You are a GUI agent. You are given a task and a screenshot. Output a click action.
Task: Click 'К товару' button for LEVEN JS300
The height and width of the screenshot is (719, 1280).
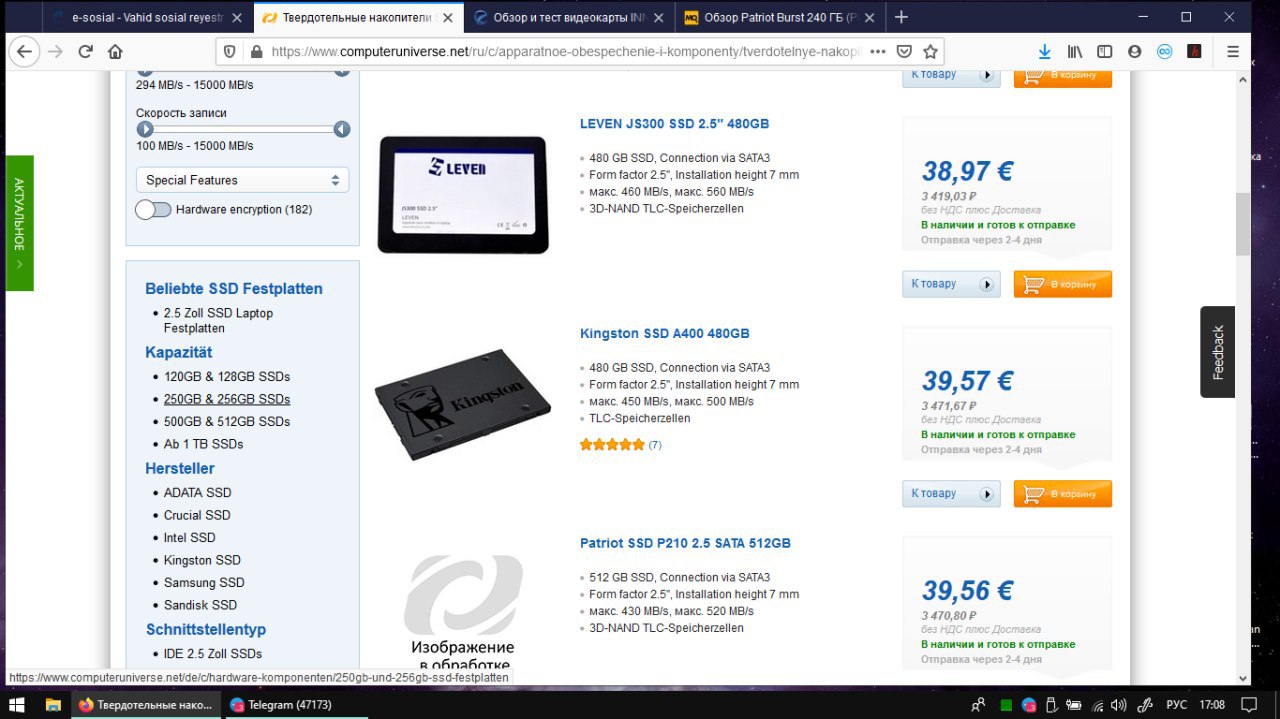tap(951, 284)
